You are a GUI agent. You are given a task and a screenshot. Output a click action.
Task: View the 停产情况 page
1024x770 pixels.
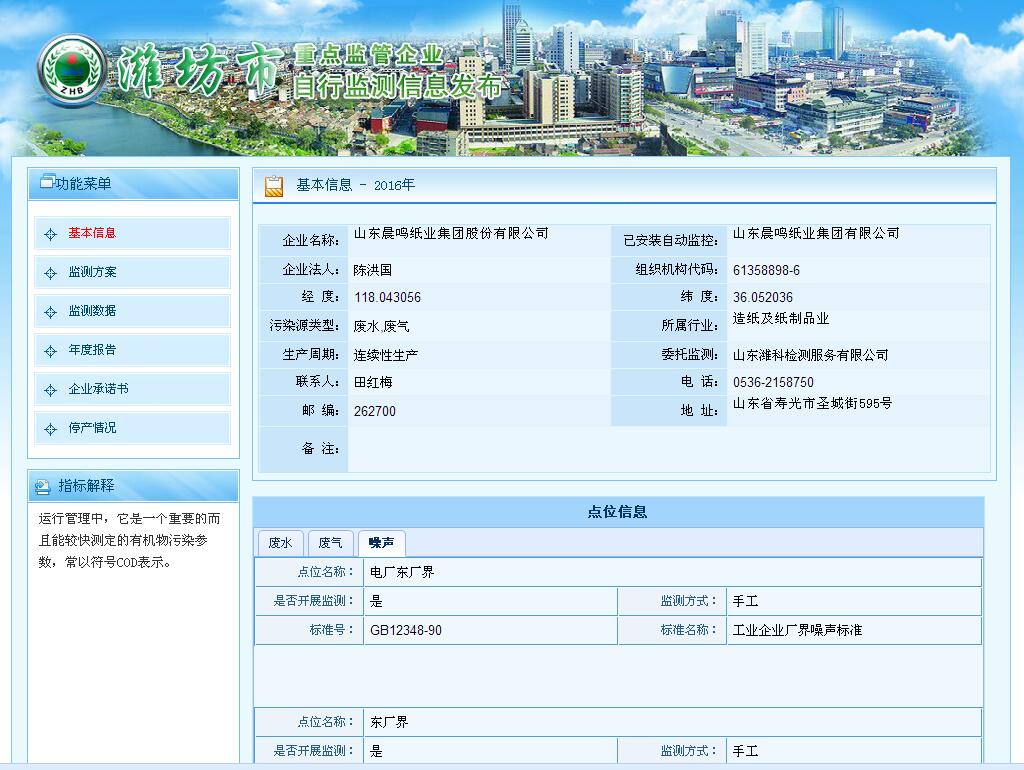[x=92, y=428]
